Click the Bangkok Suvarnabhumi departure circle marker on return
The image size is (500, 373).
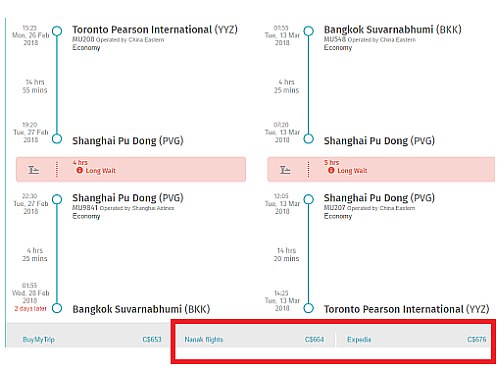pos(309,31)
